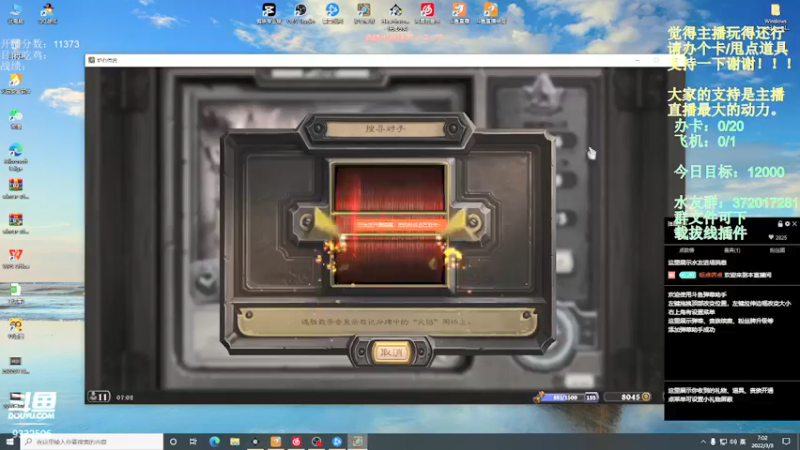Switch to OBS Studio on the taskbar
This screenshot has width=800, height=450.
(316, 441)
